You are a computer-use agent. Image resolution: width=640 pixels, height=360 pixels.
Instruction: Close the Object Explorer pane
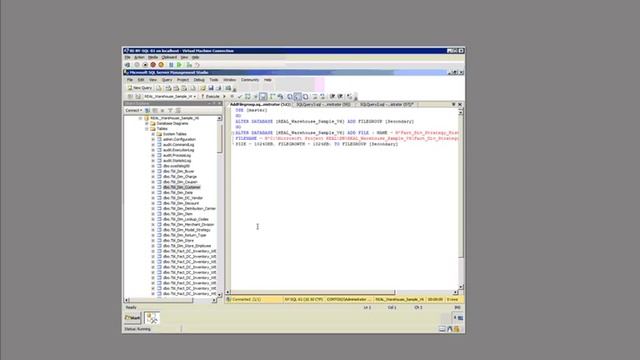(220, 104)
